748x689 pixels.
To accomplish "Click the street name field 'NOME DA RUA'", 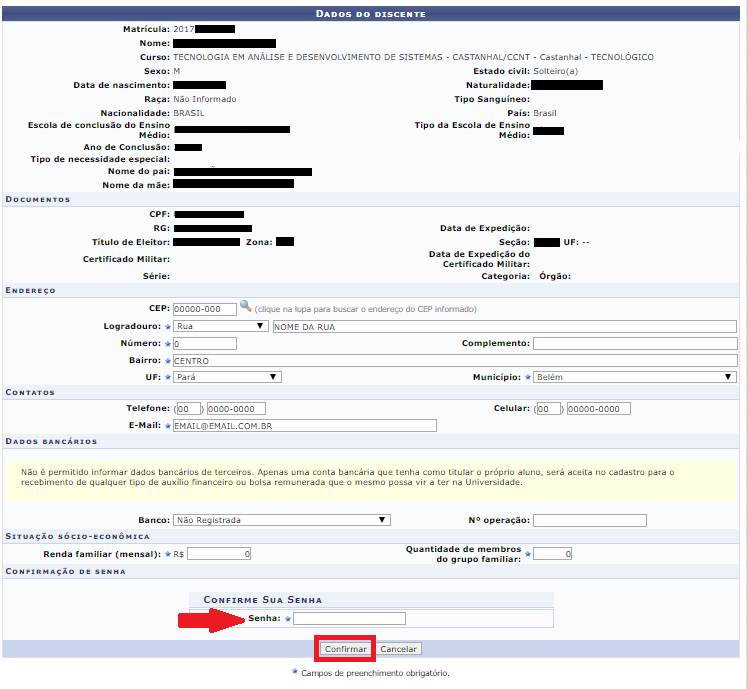I will (504, 326).
